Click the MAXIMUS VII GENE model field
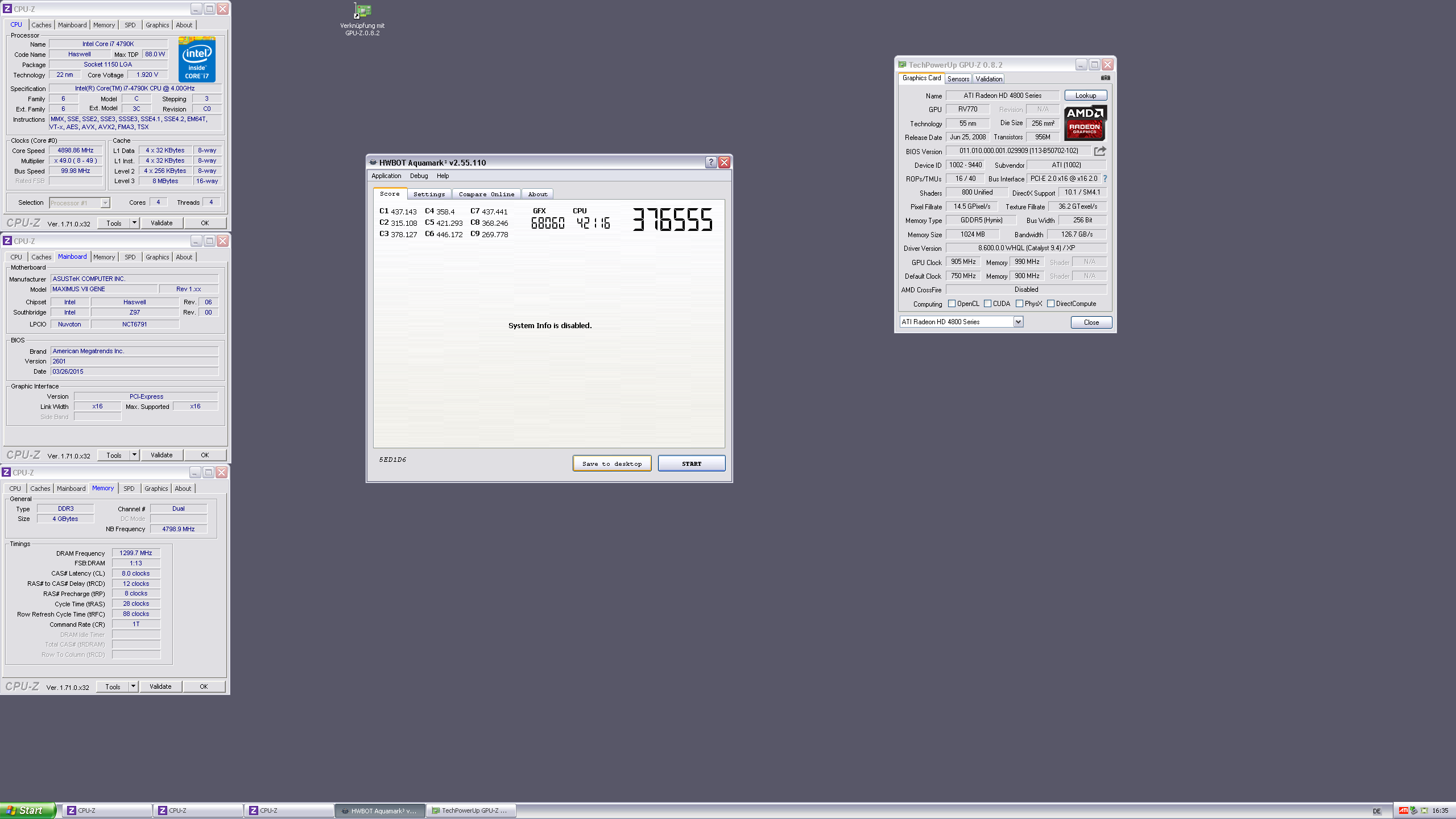The width and height of the screenshot is (1456, 819). point(104,289)
